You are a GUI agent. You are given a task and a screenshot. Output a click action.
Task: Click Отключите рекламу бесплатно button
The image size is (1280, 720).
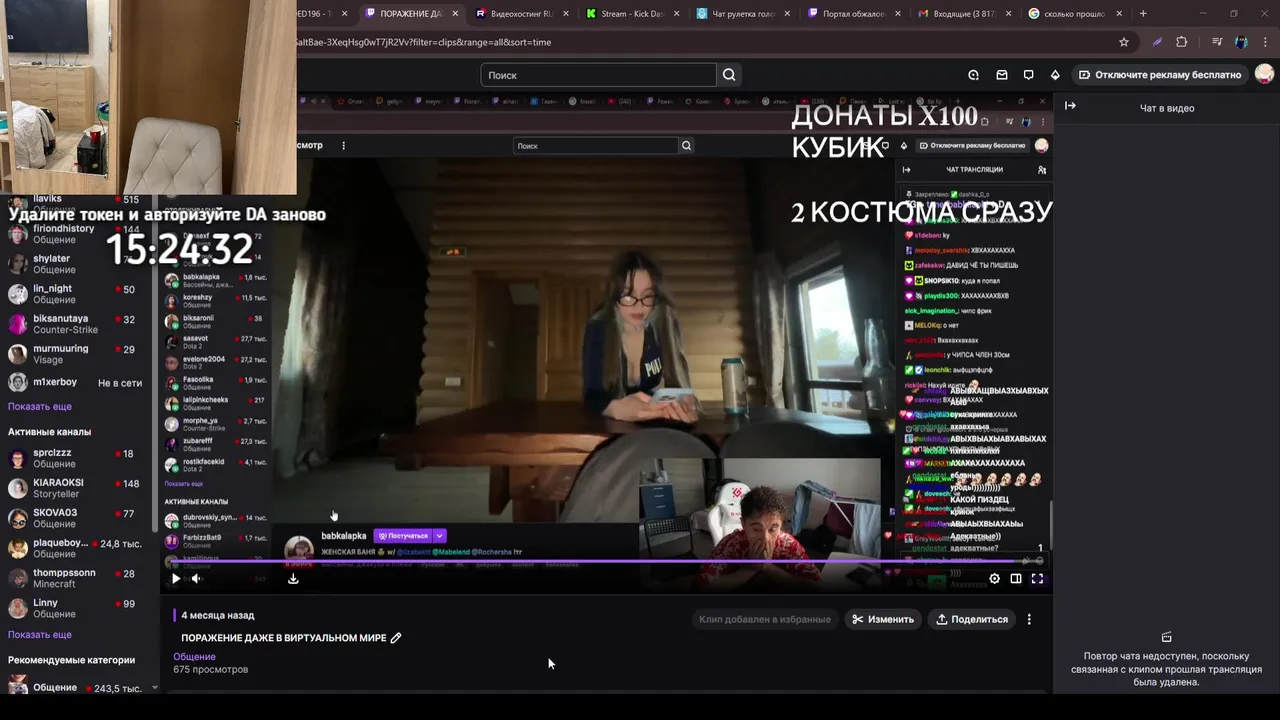[1160, 75]
